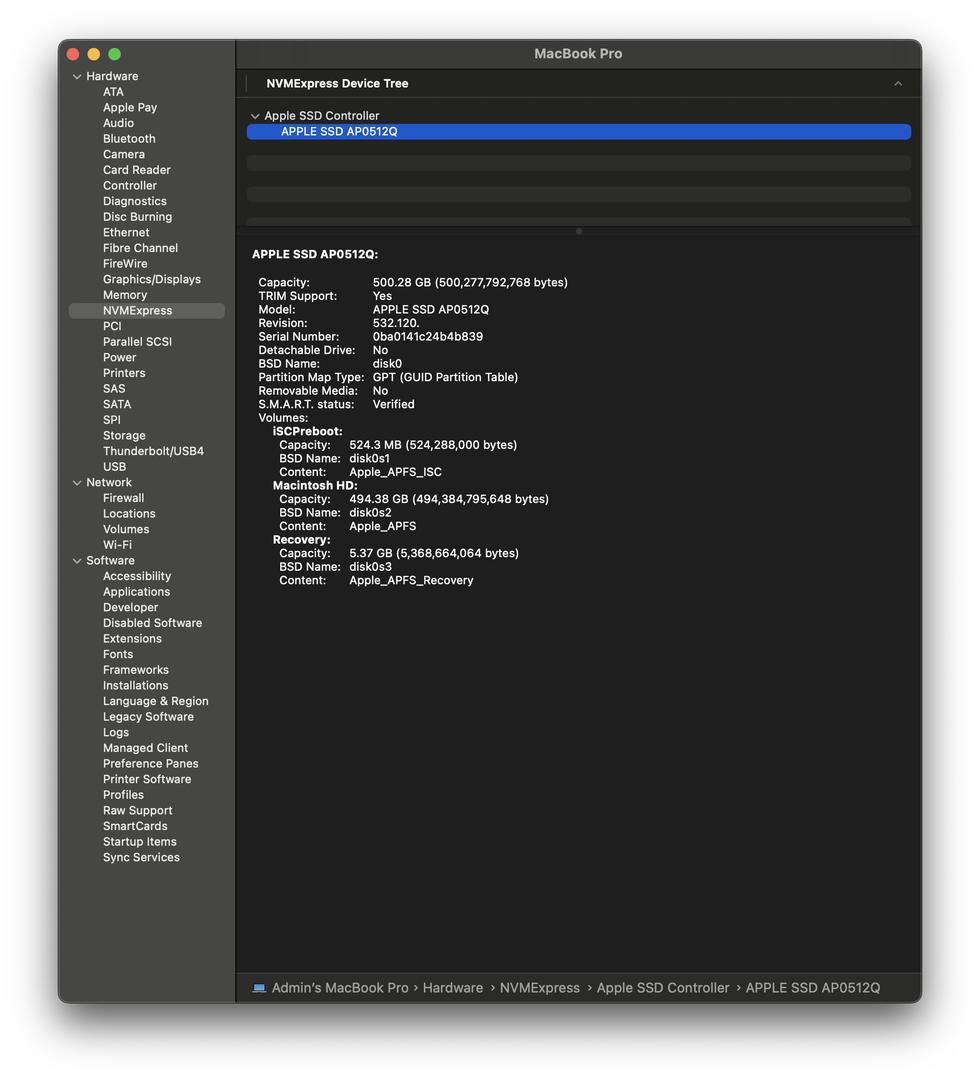Select USB in the sidebar
The image size is (980, 1080).
pos(114,466)
